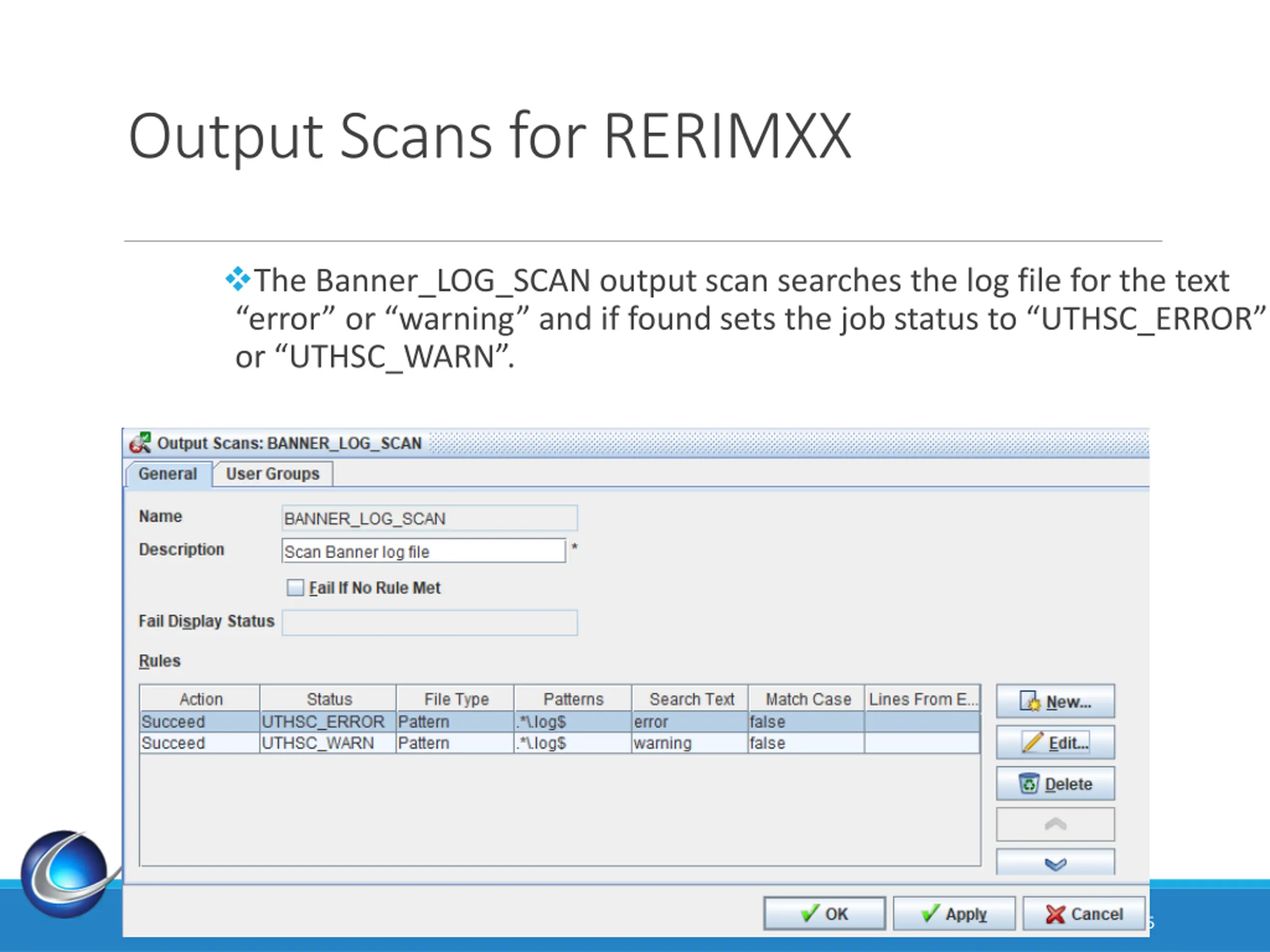The width and height of the screenshot is (1270, 952).
Task: Sort by the Status column header
Action: coord(328,699)
